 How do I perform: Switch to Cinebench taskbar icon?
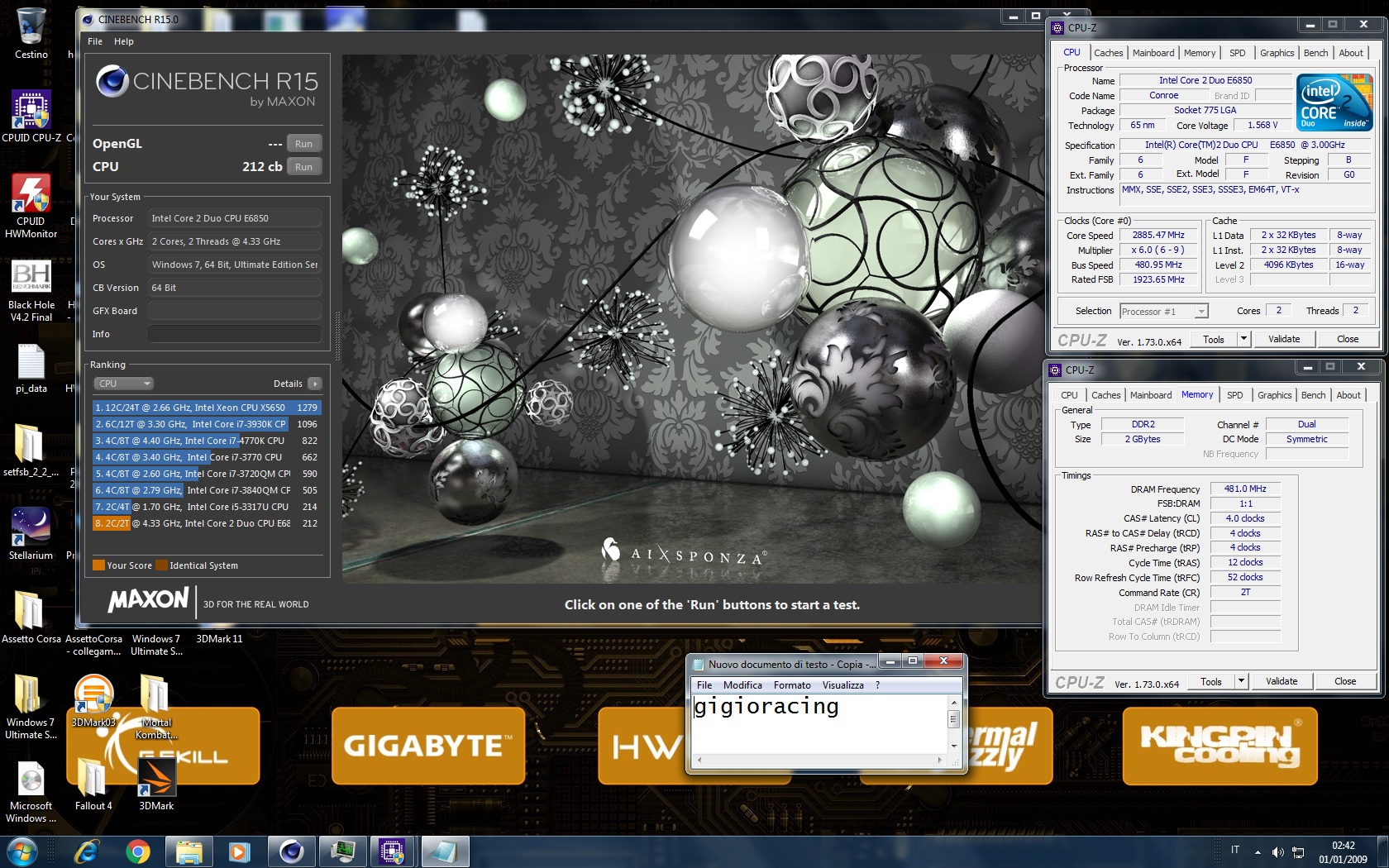tap(291, 851)
